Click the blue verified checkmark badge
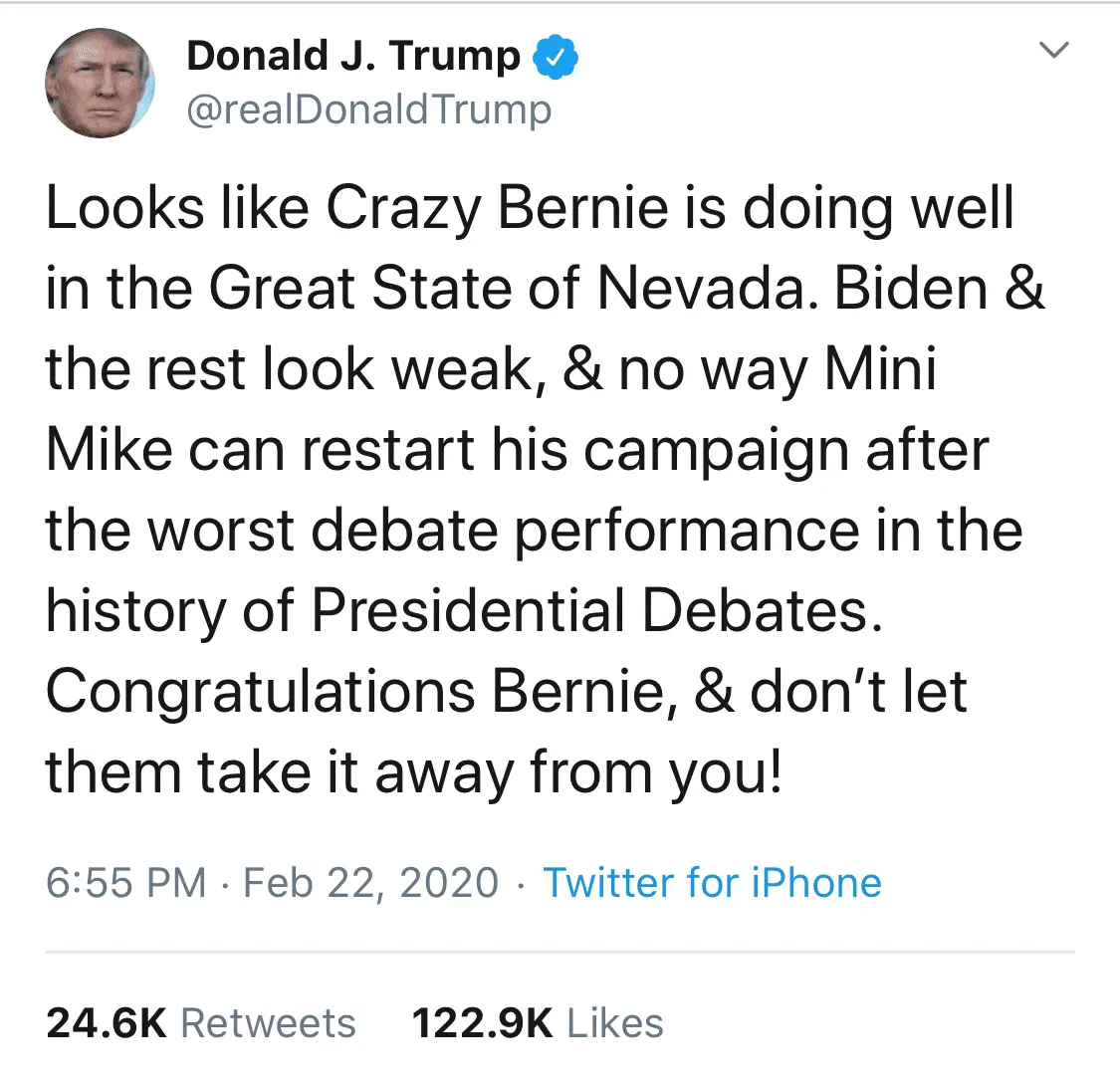 (x=557, y=59)
